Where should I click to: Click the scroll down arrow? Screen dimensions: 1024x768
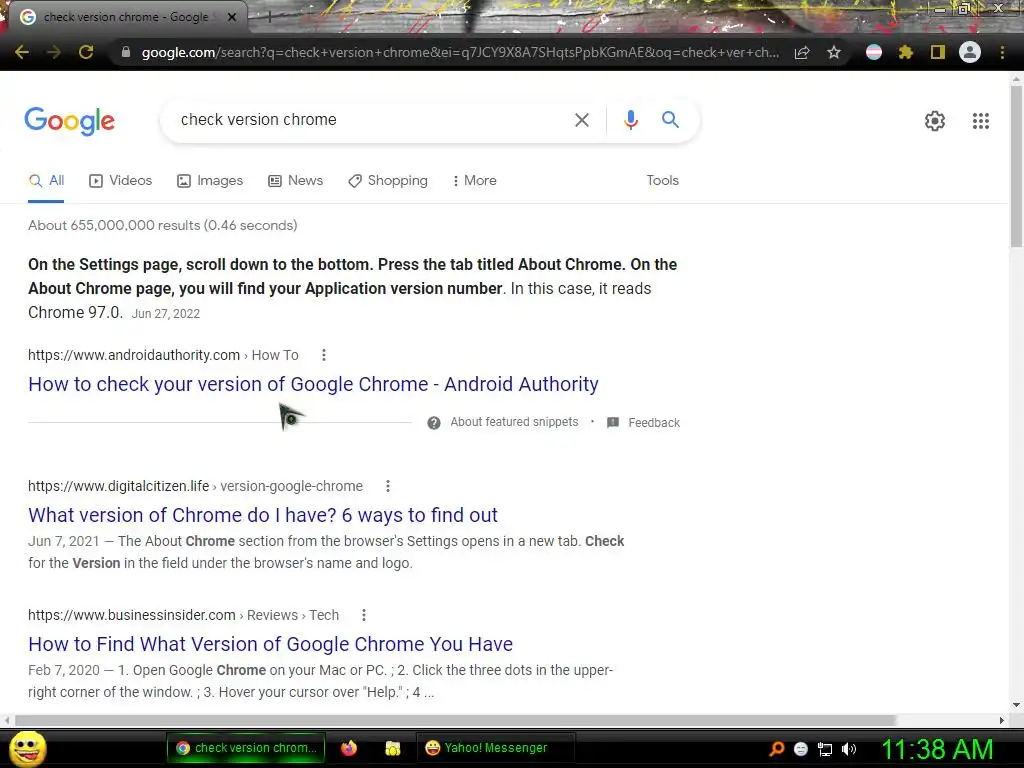(x=1016, y=705)
